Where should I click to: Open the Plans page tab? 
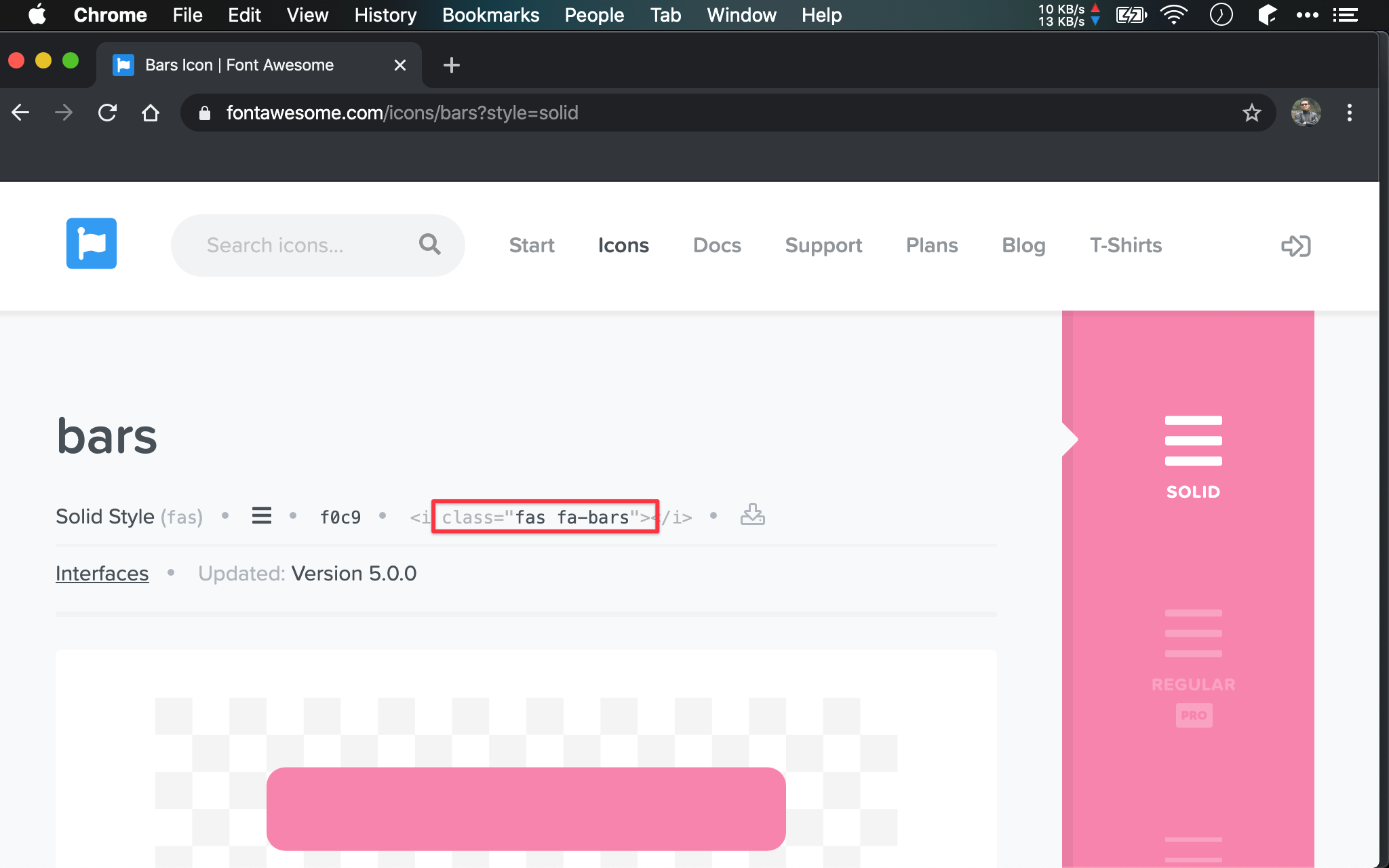932,245
